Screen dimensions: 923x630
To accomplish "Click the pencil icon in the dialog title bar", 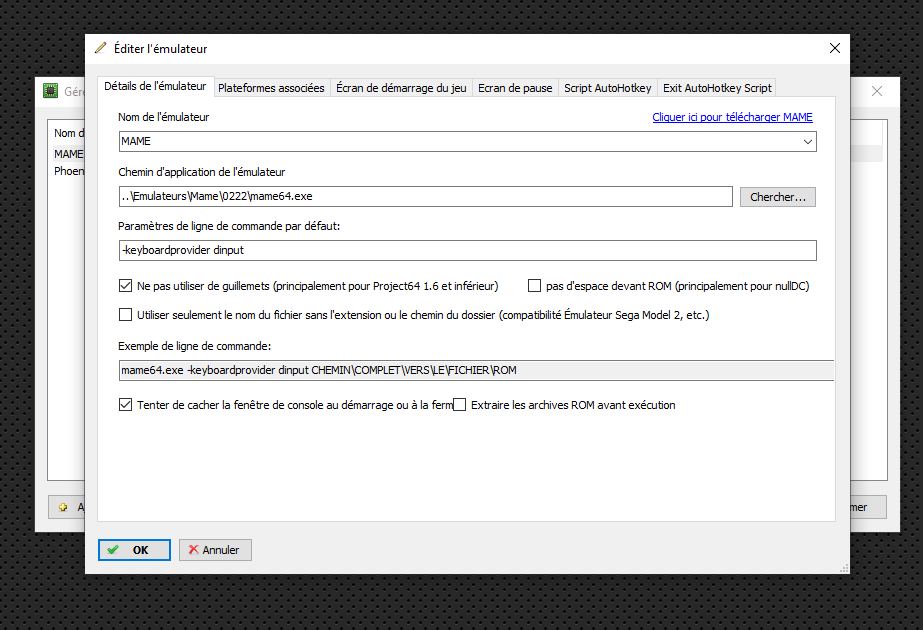I will point(101,48).
